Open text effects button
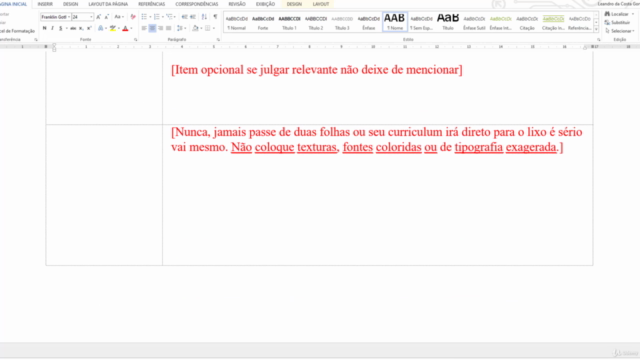Viewport: 640px width, 360px height. [100, 28]
